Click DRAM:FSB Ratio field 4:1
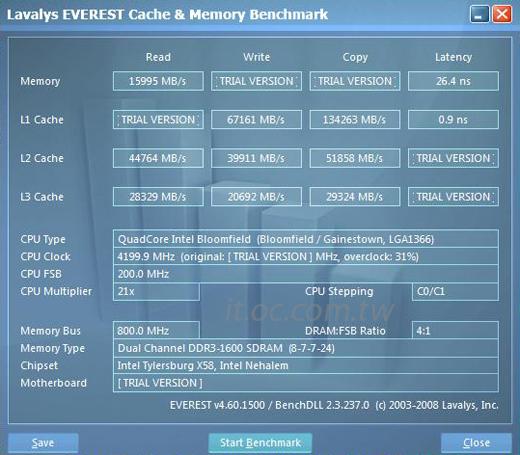This screenshot has height=455, width=520. coord(455,330)
